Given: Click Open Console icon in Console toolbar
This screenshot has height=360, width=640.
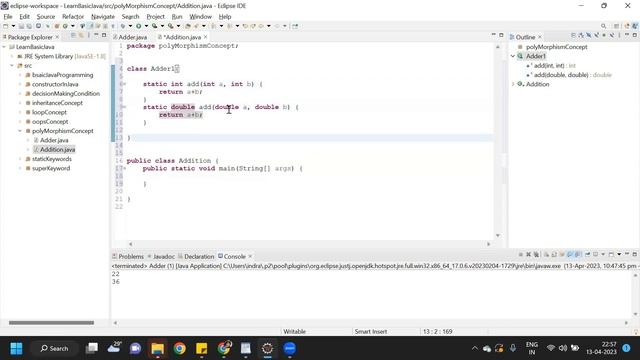Looking at the screenshot, I should [611, 254].
